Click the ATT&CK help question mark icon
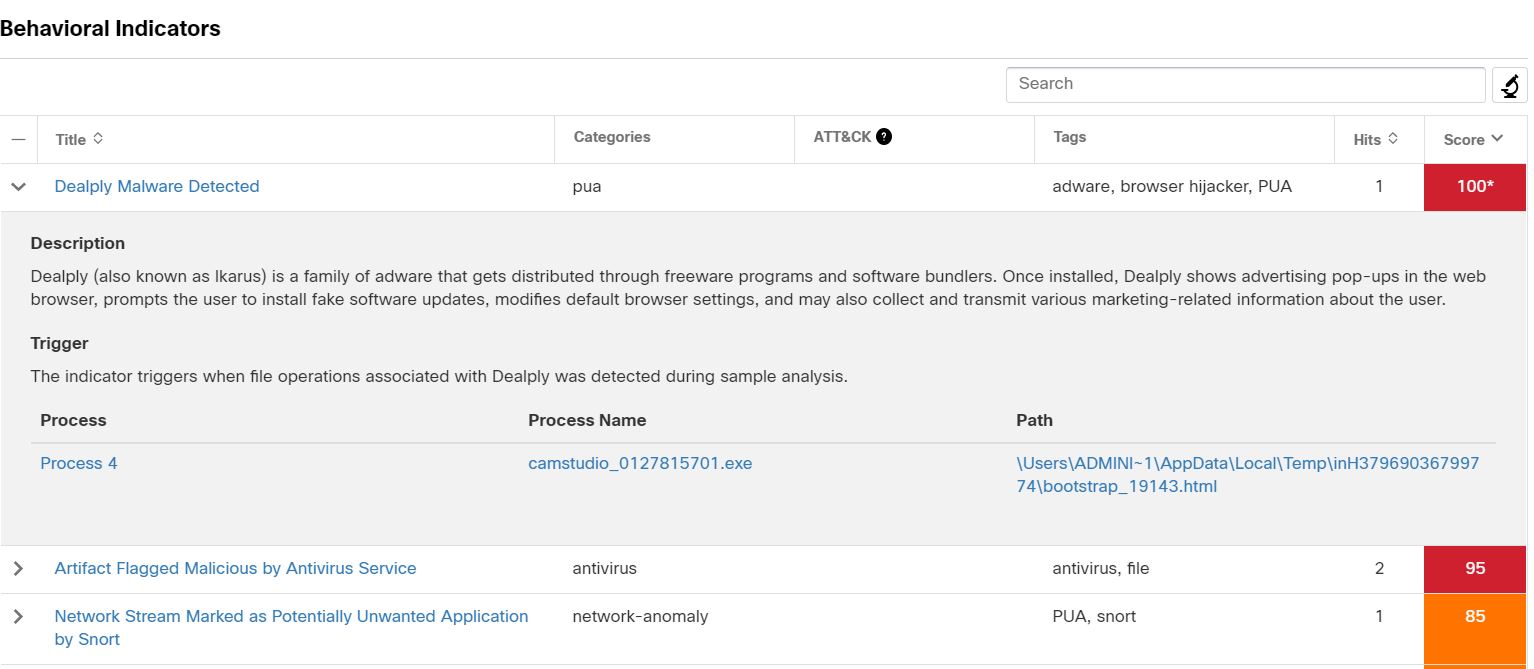1534x669 pixels. pyautogui.click(x=884, y=137)
